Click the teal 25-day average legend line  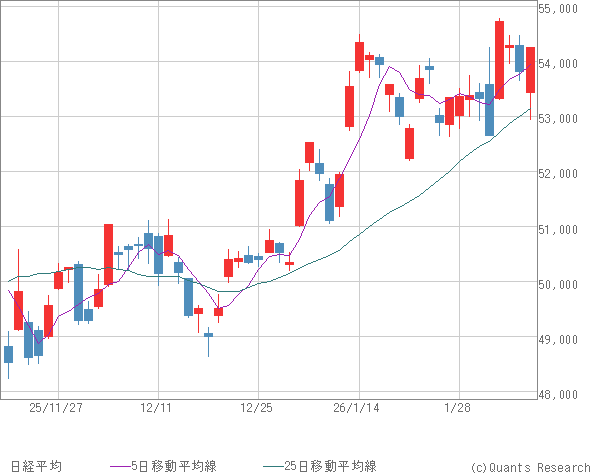tap(270, 466)
